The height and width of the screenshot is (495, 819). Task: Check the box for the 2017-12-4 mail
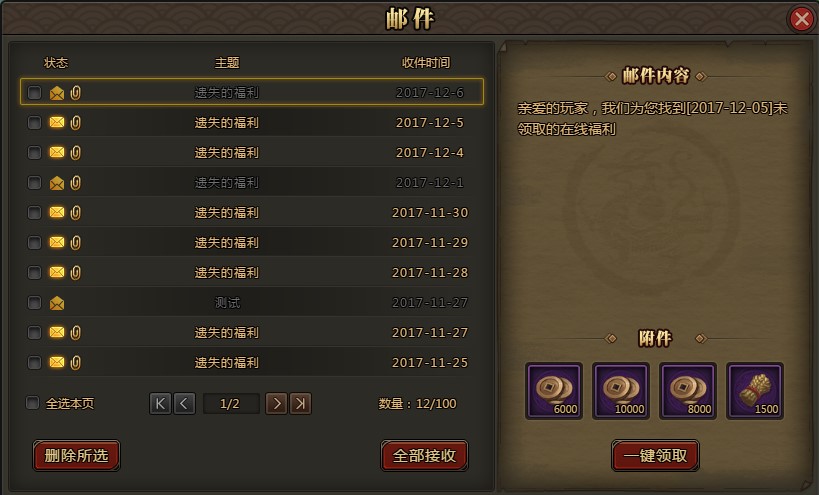(34, 152)
